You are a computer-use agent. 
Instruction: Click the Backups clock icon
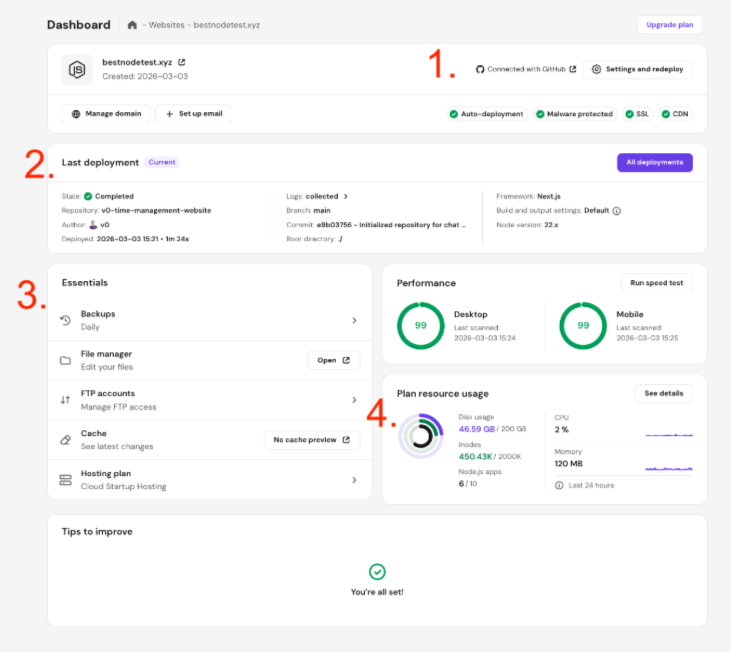[65, 320]
